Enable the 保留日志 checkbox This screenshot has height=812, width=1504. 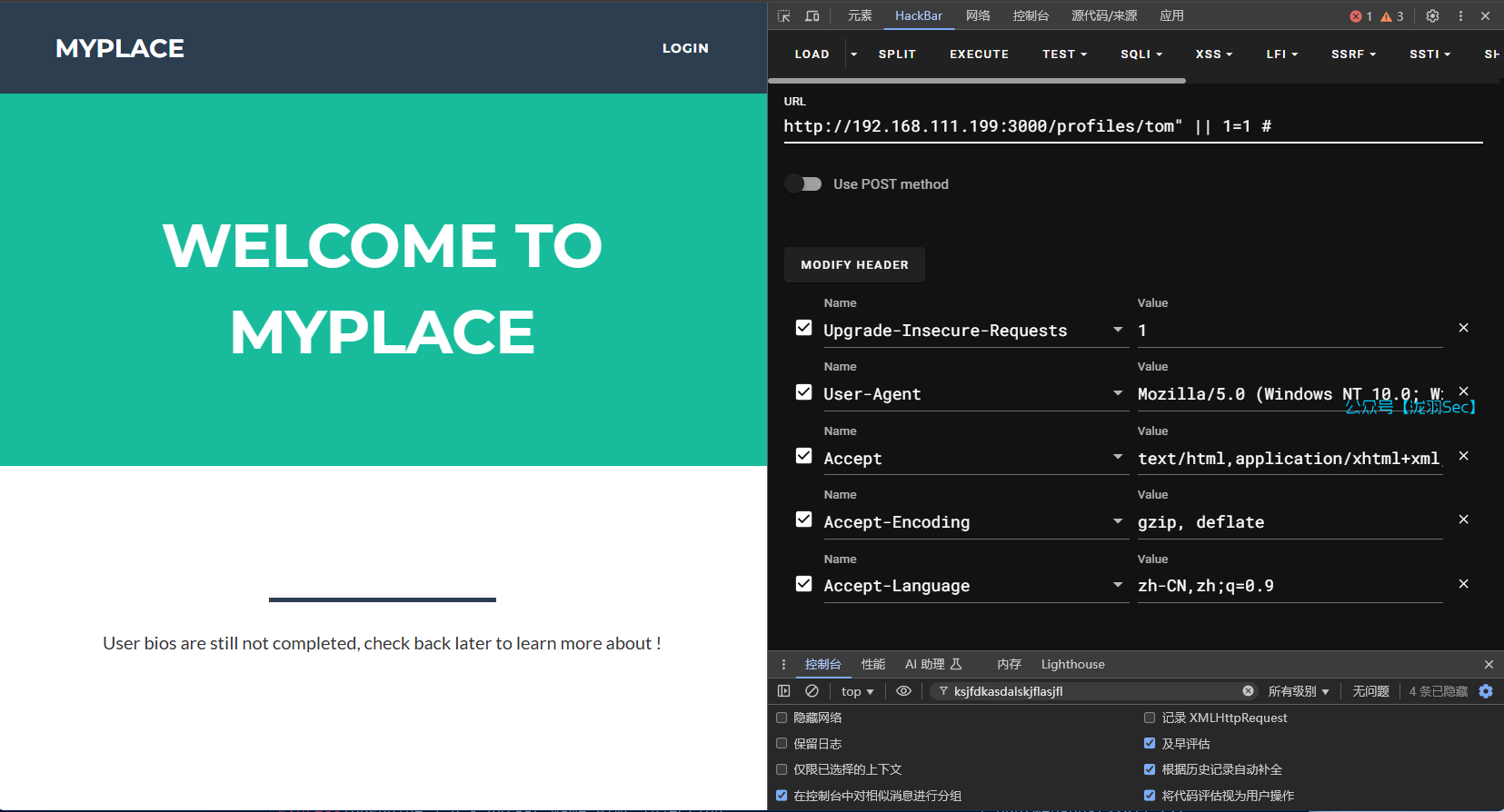(782, 743)
